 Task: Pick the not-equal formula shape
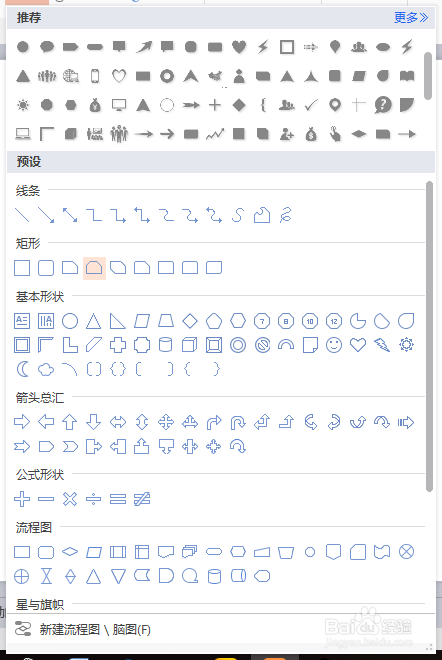141,499
